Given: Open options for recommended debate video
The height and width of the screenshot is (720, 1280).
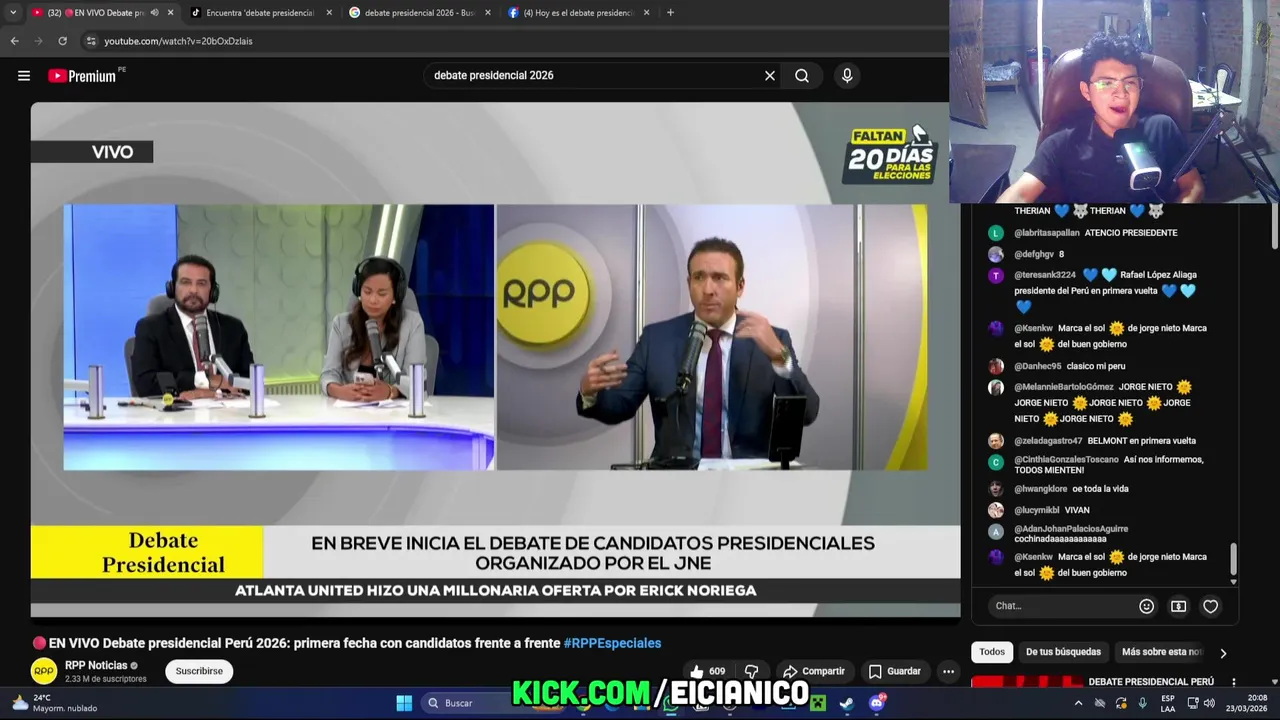Looking at the screenshot, I should [x=1233, y=682].
